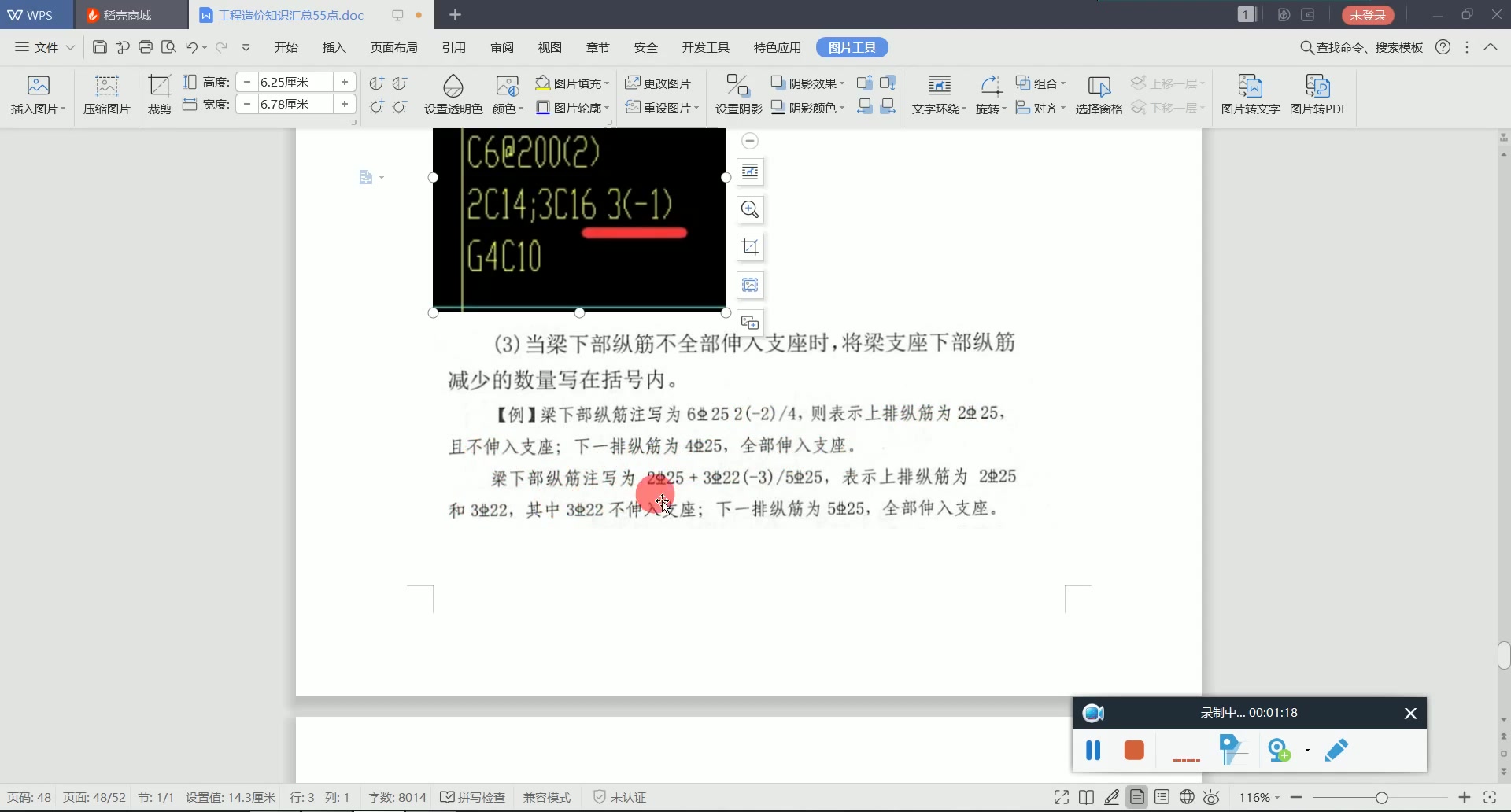Increase picture height with plus stepper
Screen dimensions: 1511x812
(345, 82)
